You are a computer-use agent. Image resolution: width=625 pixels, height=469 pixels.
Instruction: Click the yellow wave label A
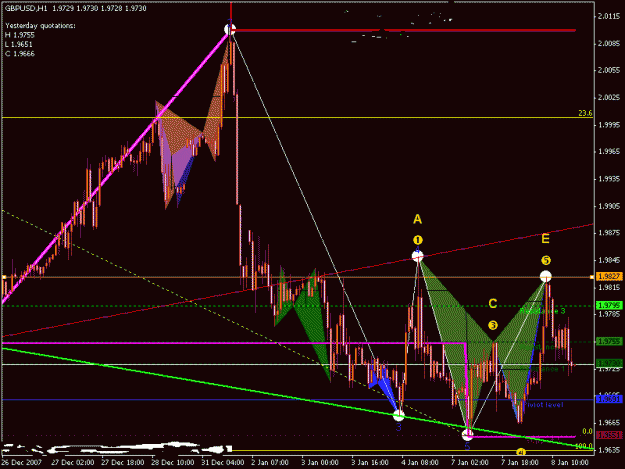[417, 219]
